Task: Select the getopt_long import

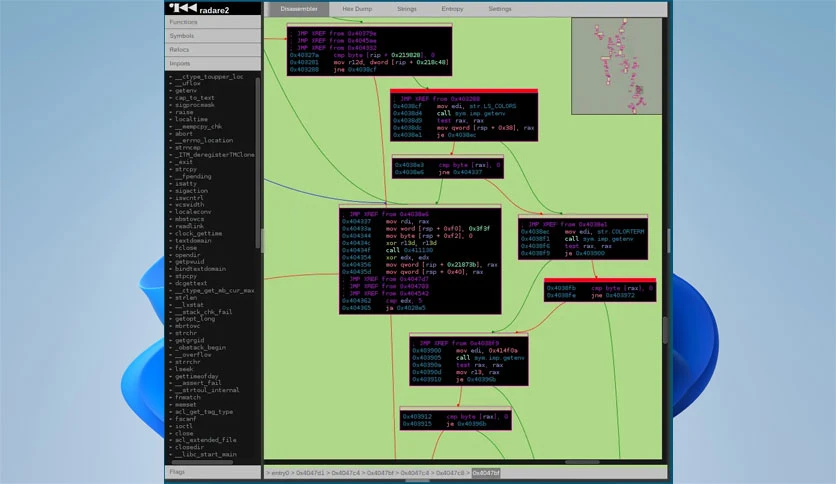Action: tap(195, 319)
